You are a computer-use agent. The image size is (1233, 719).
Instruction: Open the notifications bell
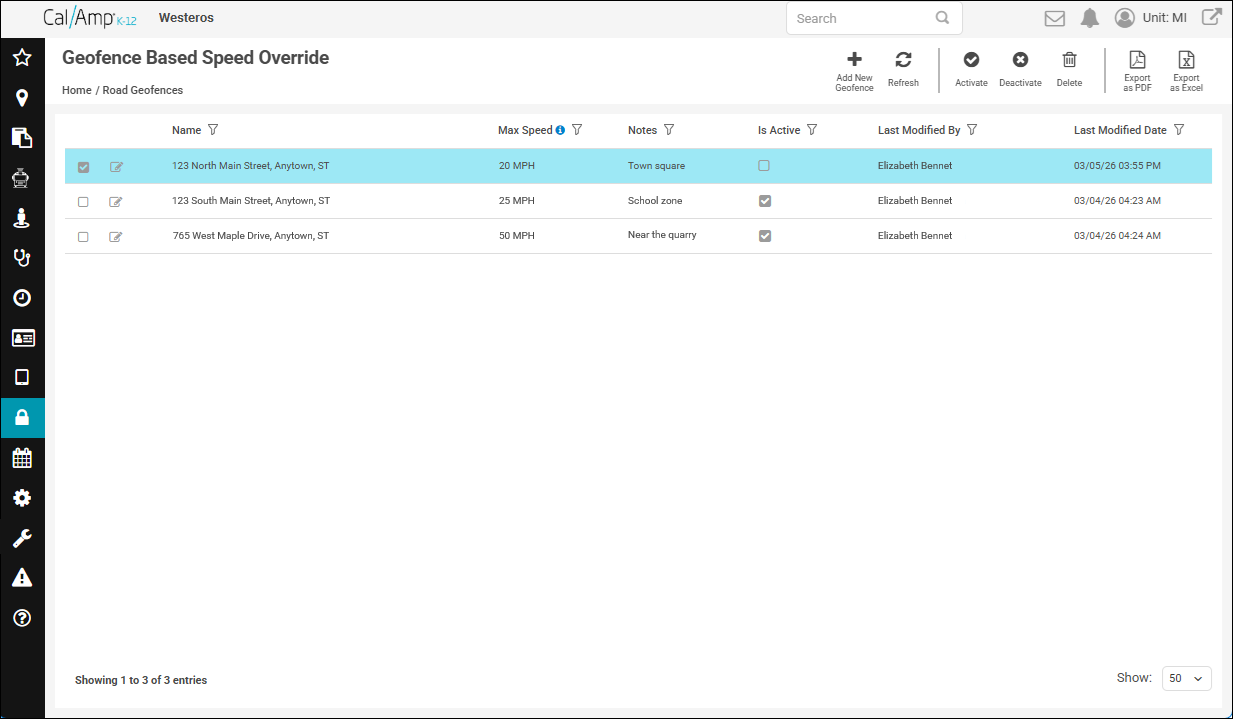coord(1090,18)
